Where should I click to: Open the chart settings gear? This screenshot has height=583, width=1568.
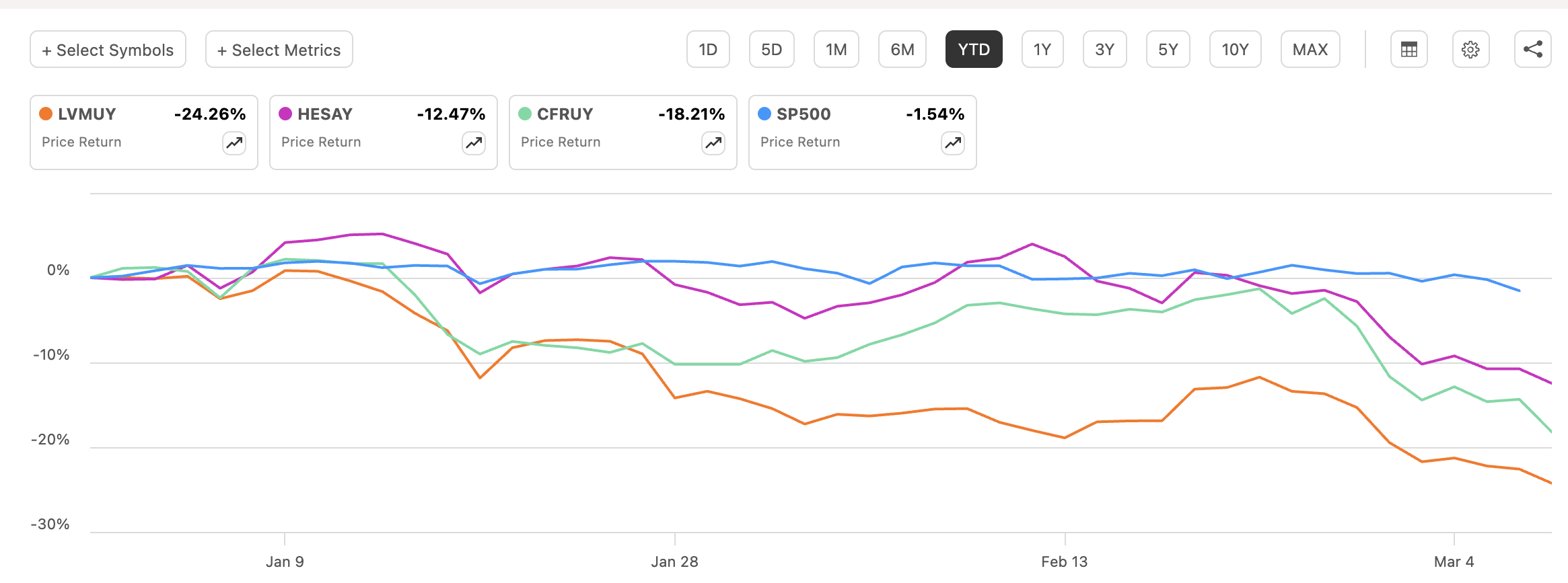(1470, 49)
